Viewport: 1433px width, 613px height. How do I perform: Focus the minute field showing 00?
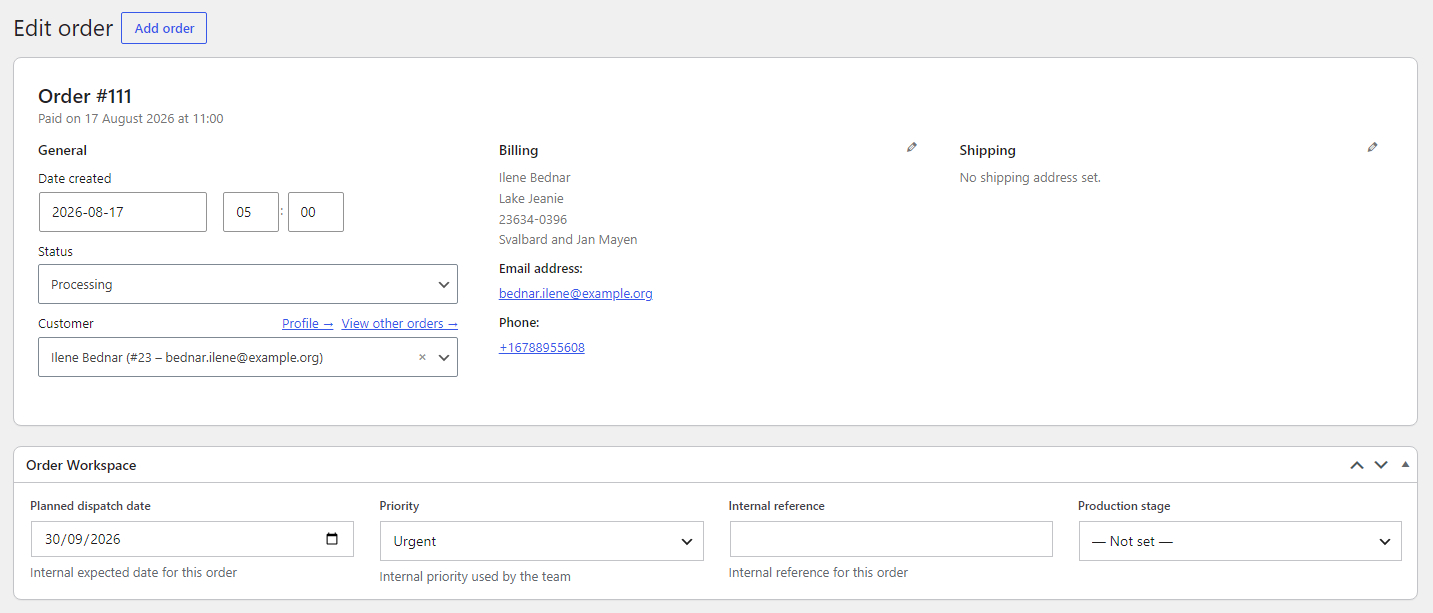tap(316, 212)
